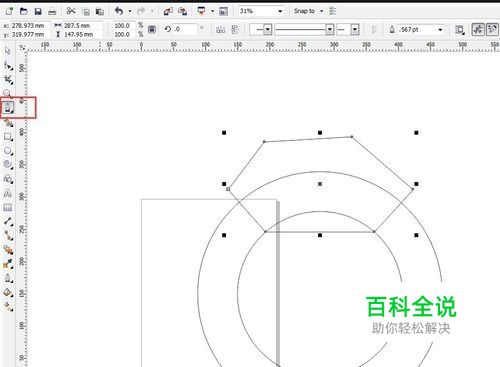Select the Connector tool
The height and width of the screenshot is (367, 500).
click(8, 235)
